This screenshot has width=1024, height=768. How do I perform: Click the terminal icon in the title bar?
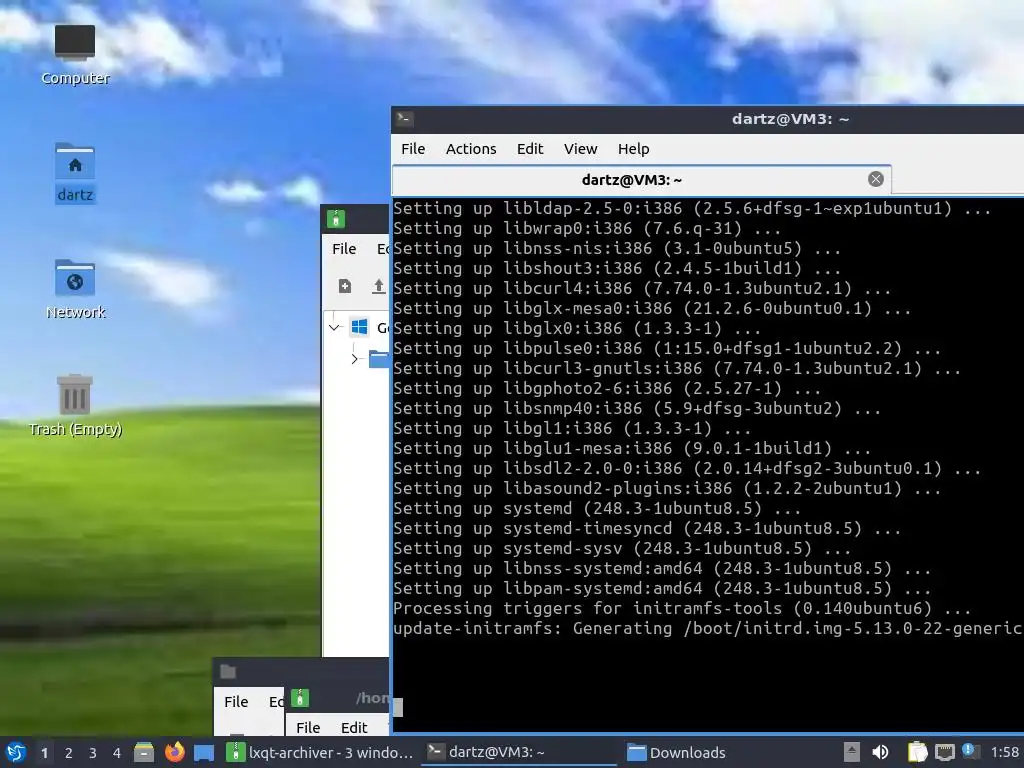coord(405,118)
